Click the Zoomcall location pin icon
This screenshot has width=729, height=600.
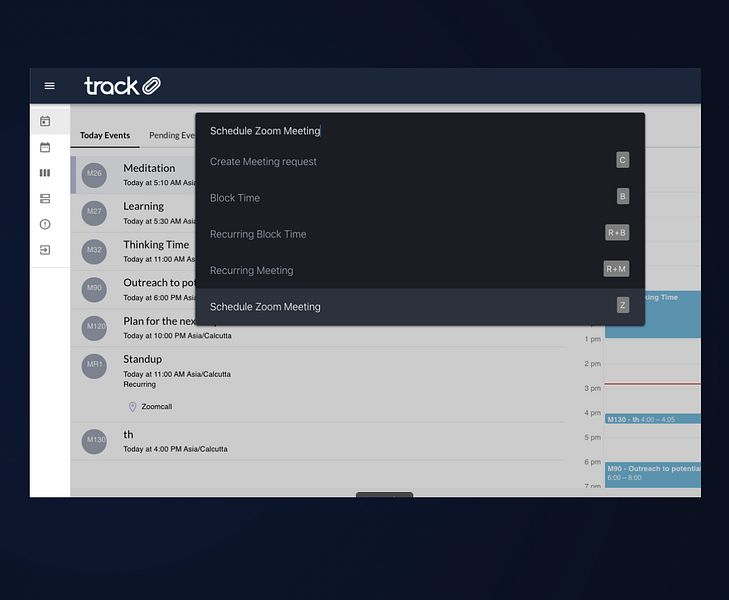tap(133, 407)
